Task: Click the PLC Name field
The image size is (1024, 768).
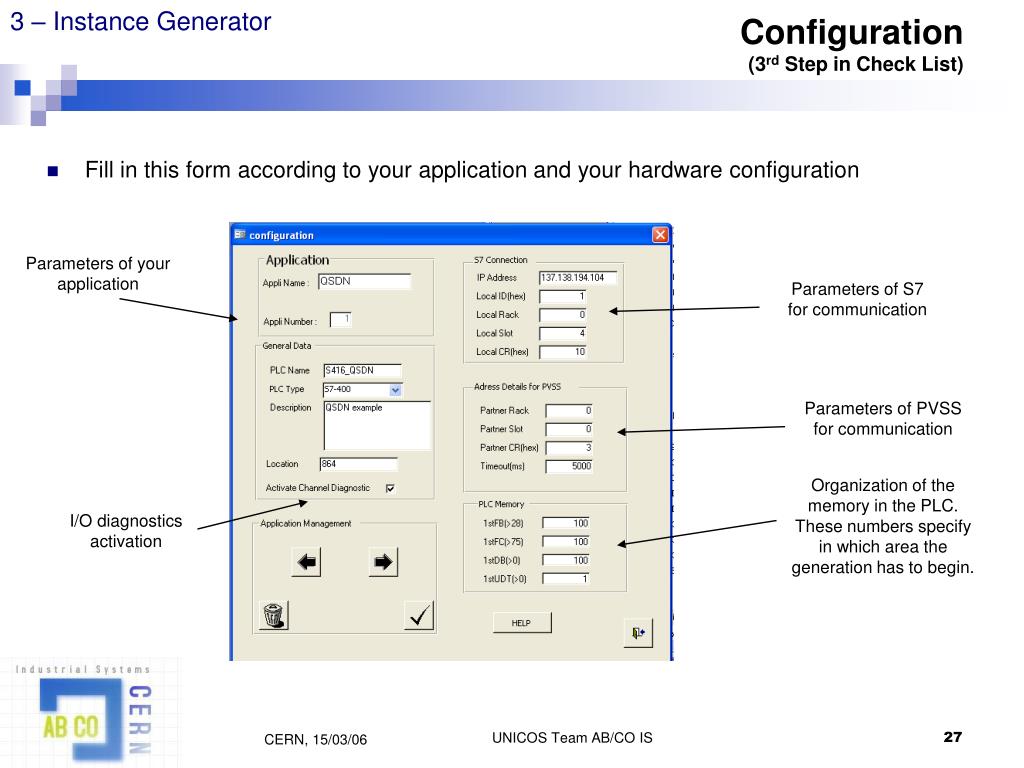Action: tap(362, 370)
